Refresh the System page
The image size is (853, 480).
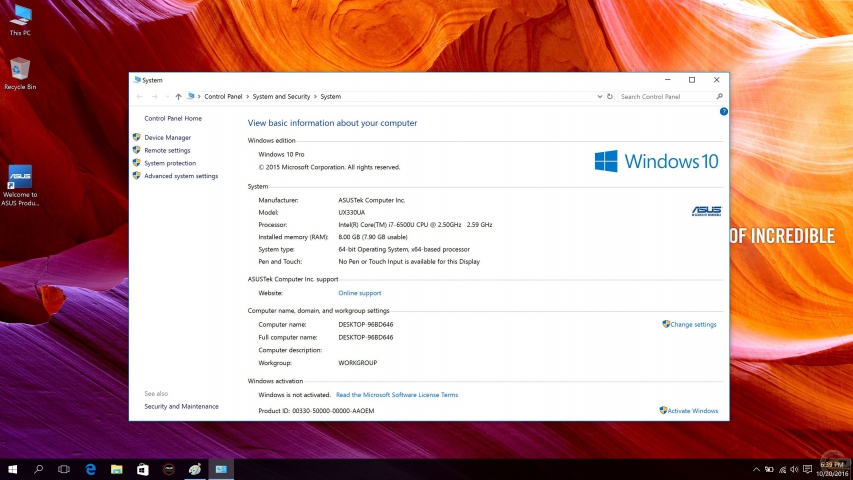click(x=610, y=96)
